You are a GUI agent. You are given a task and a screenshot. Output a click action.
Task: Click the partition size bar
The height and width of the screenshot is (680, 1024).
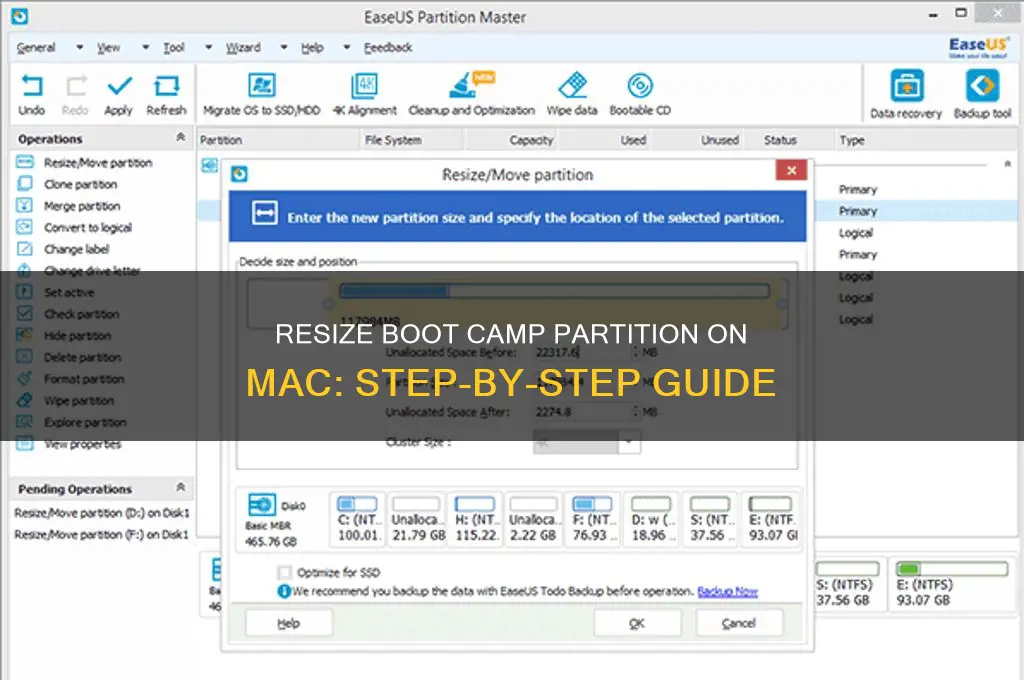[x=554, y=291]
